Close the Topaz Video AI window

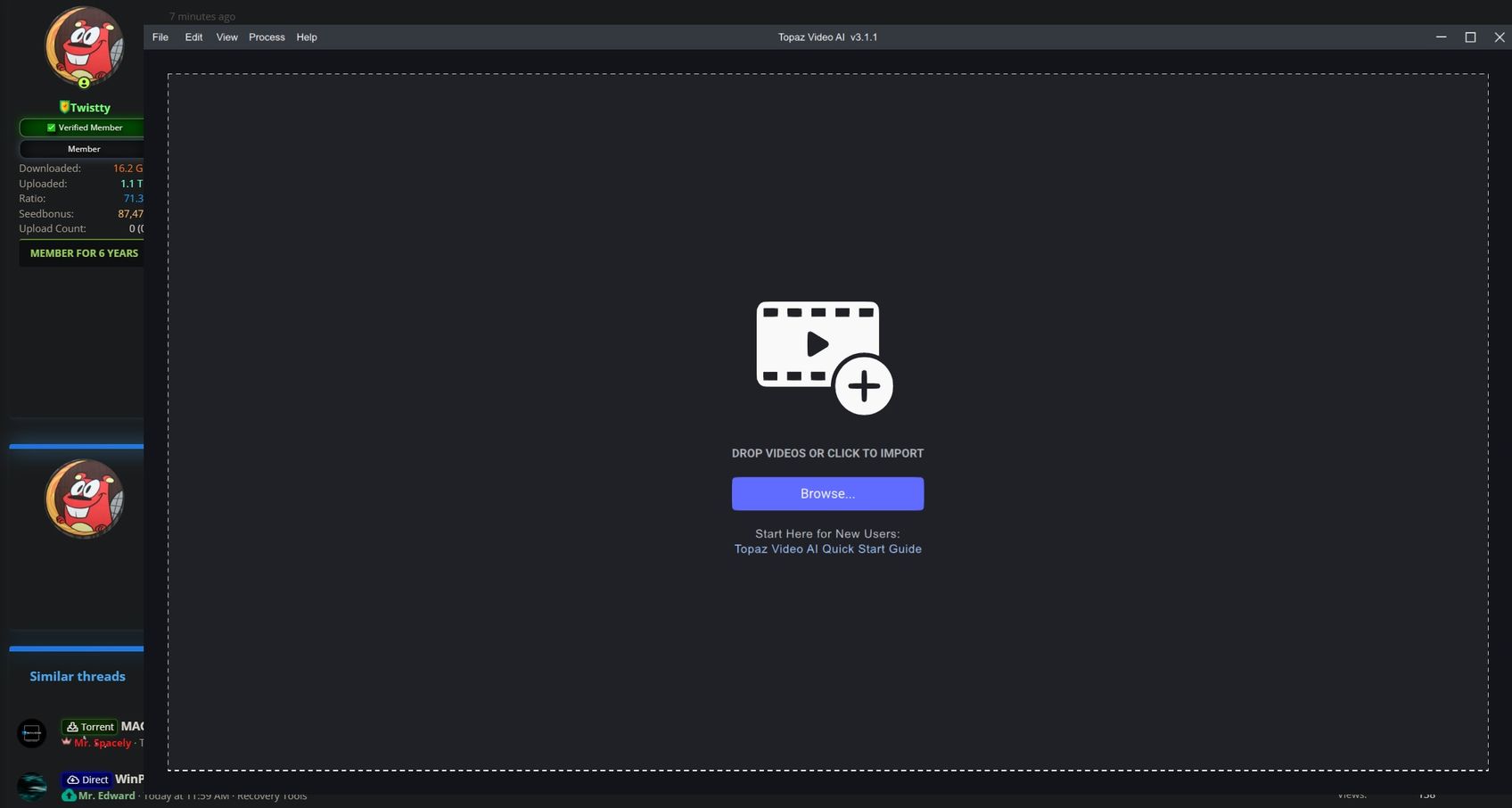click(x=1500, y=37)
